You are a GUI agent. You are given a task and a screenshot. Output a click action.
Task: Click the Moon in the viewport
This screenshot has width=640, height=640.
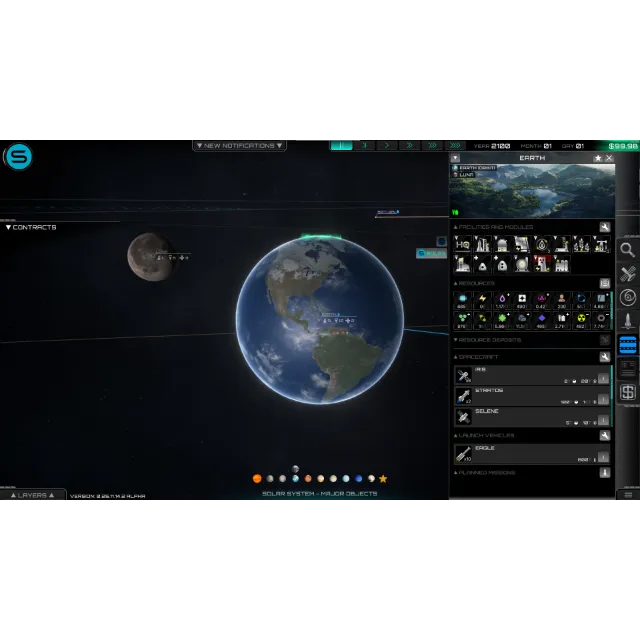point(150,257)
